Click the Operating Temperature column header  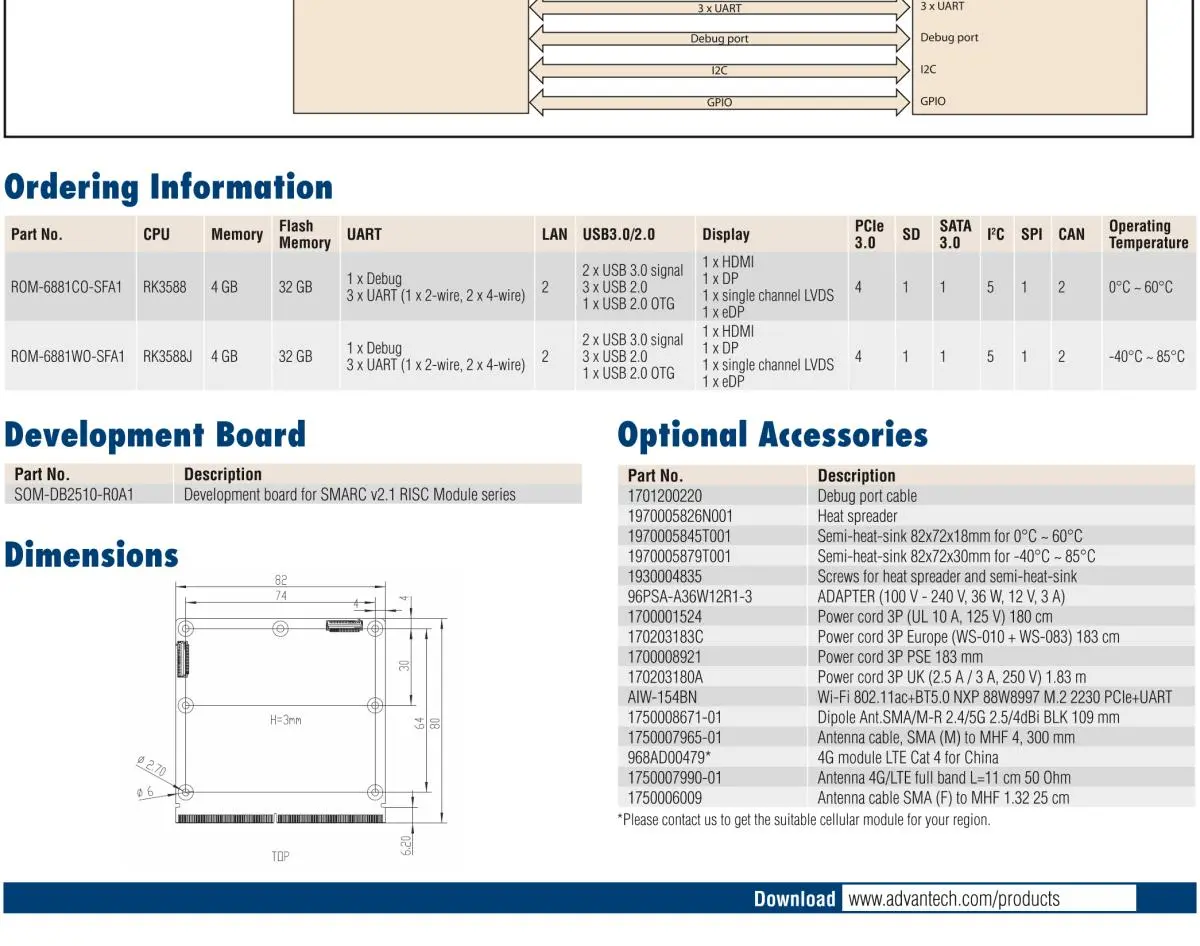point(1149,234)
